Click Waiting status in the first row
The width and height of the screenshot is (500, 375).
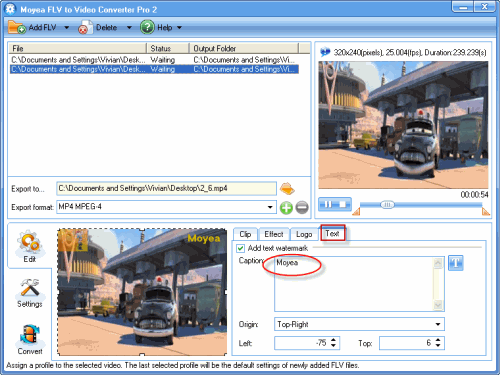(163, 60)
